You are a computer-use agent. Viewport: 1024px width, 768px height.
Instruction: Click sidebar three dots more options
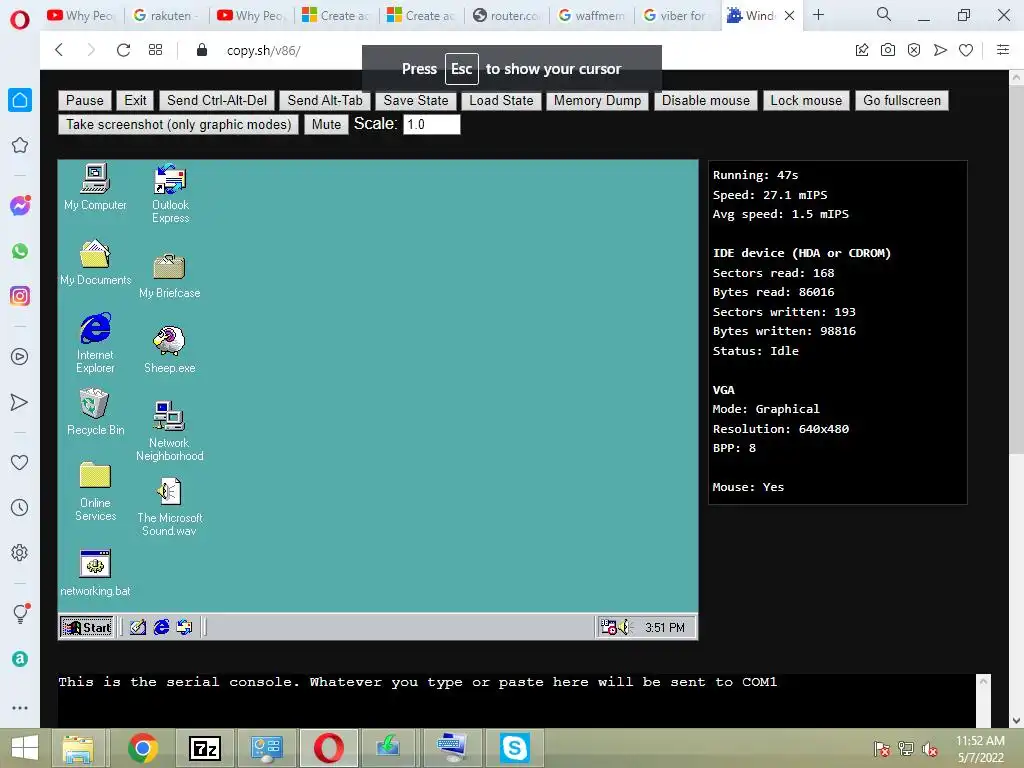pos(20,708)
